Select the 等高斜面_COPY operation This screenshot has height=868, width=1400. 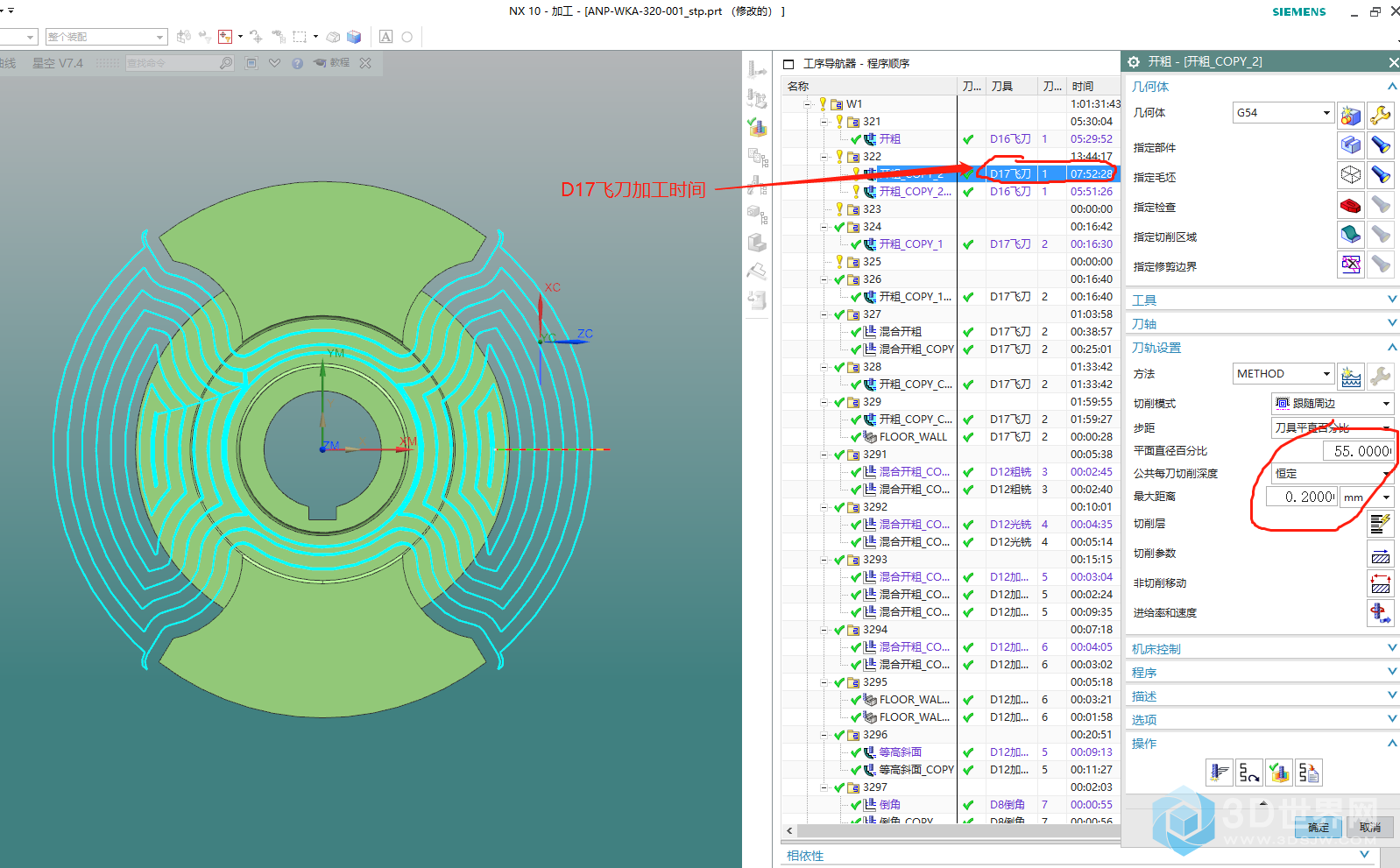[x=916, y=769]
